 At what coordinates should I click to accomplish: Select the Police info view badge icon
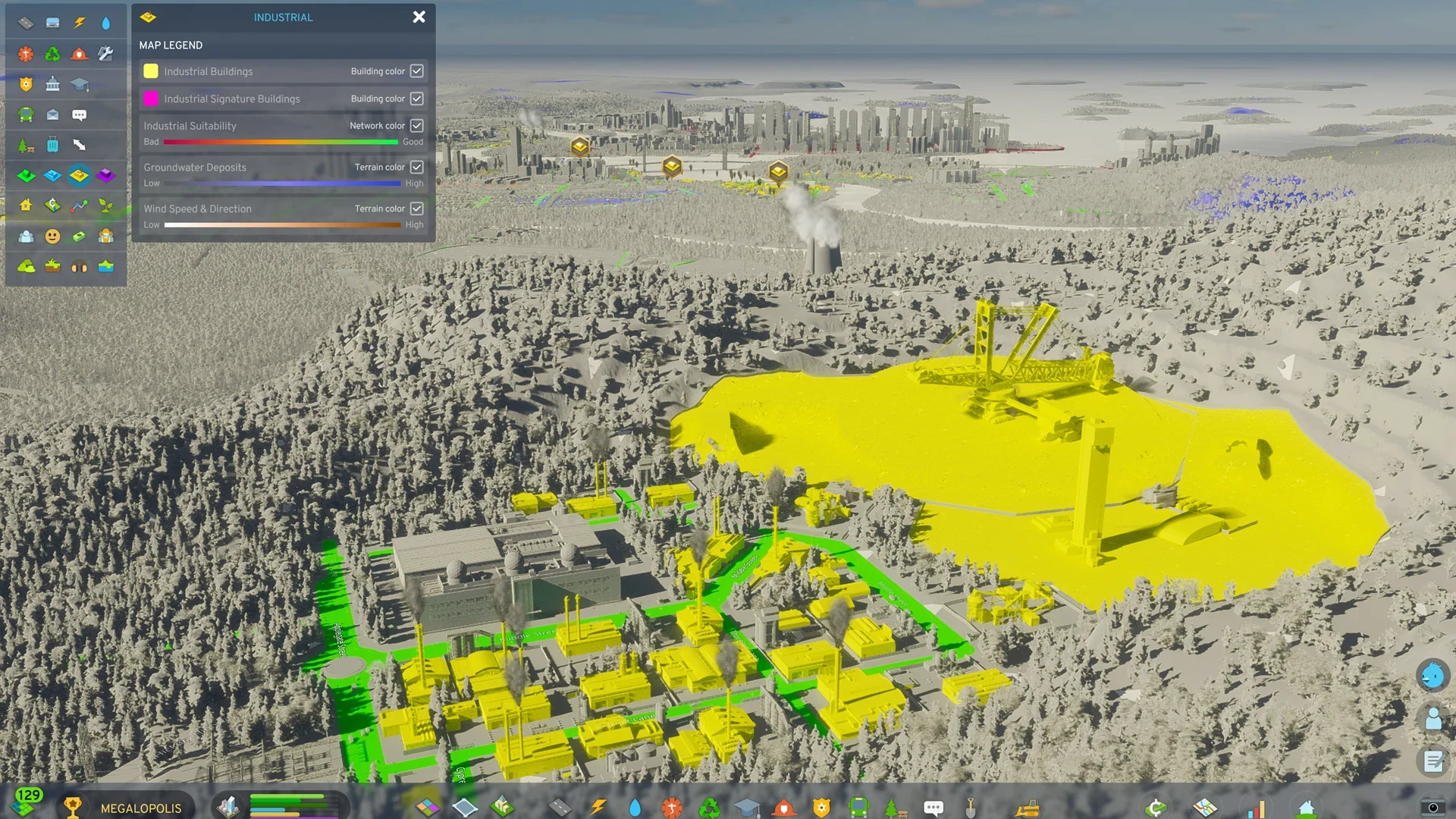[x=26, y=85]
